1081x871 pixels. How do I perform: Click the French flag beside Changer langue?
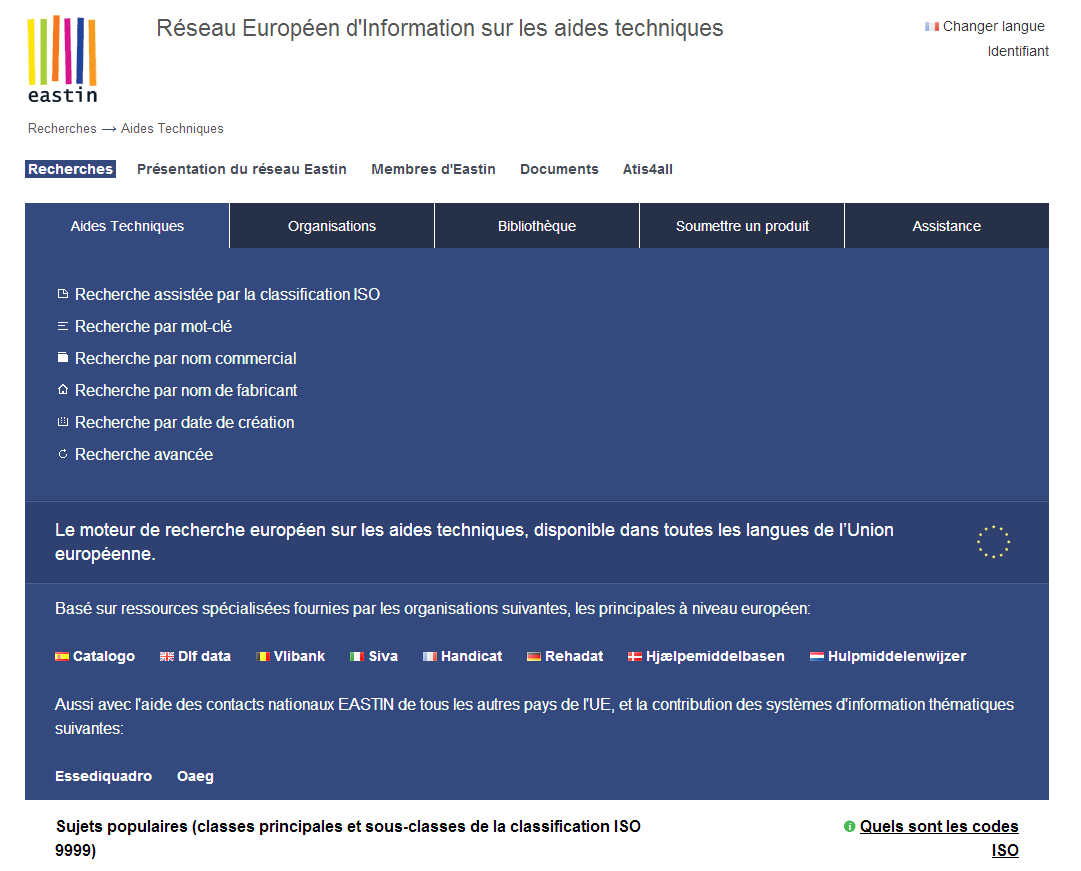point(932,27)
